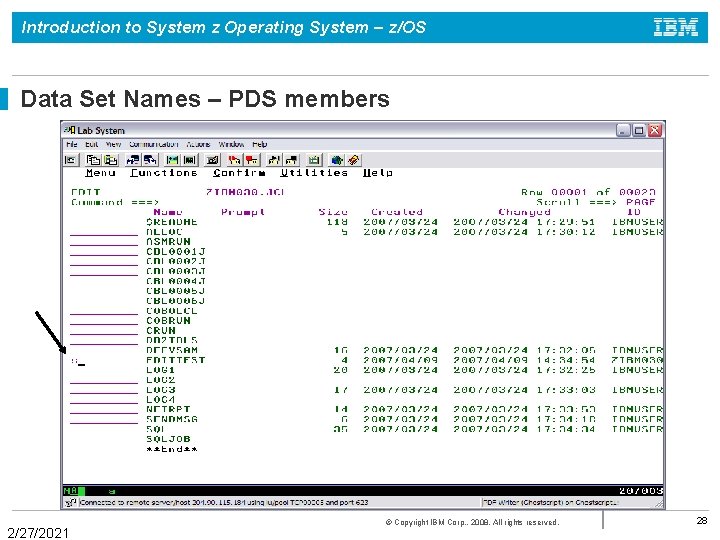Click member name CBL0001J
720x540 pixels.
(x=175, y=252)
